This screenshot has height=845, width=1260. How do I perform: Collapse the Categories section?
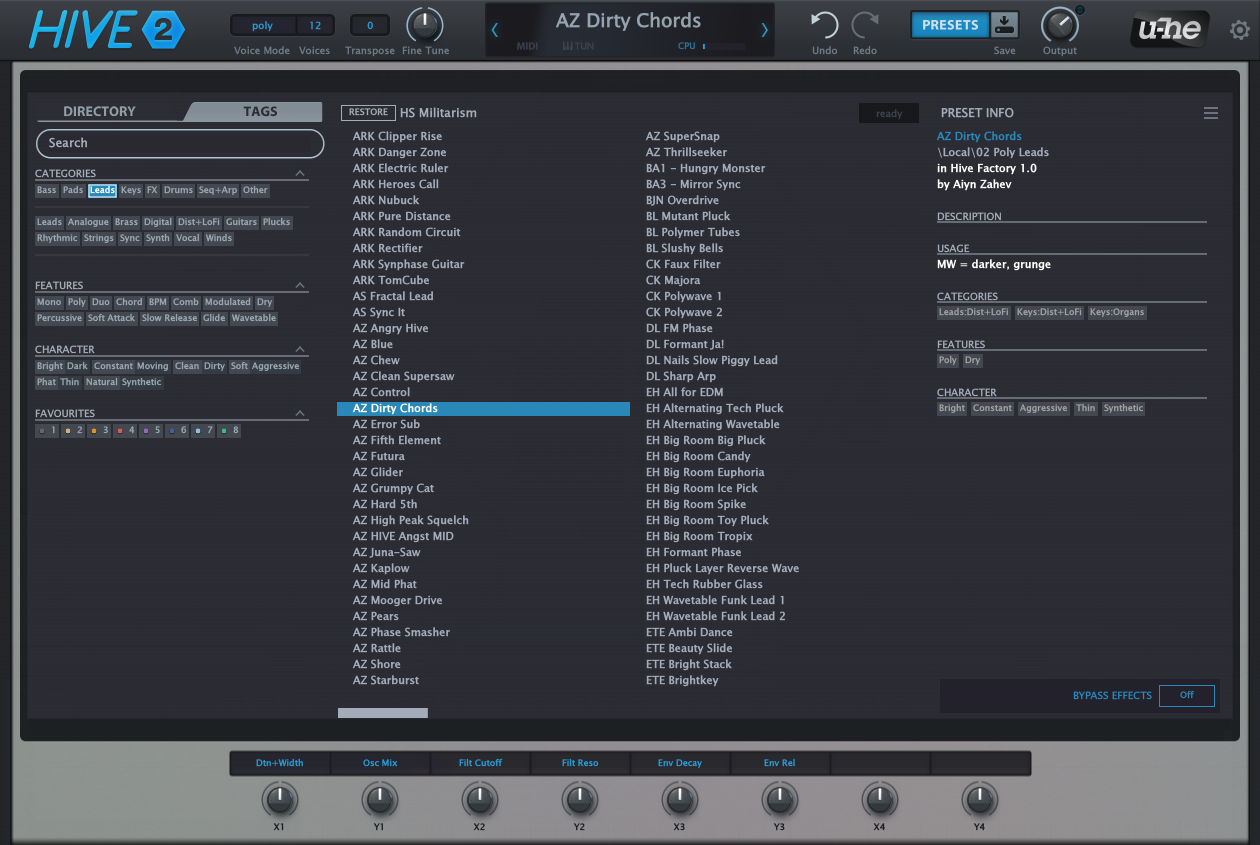click(300, 173)
